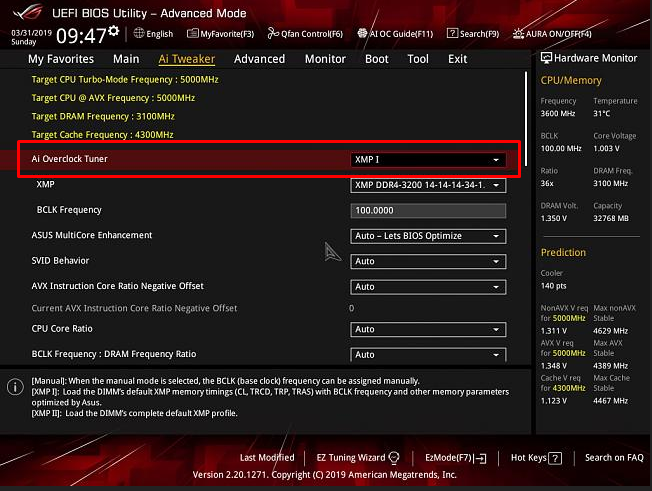
Task: Open the Tool tab
Action: tap(418, 59)
